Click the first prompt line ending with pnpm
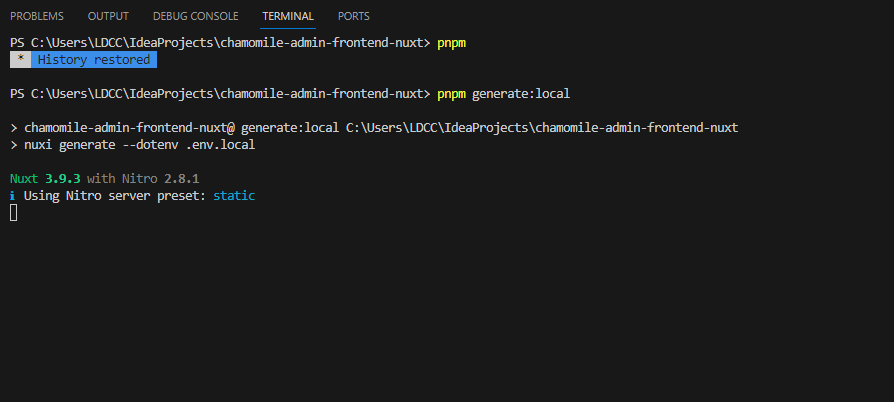Viewport: 894px width, 402px height. coord(238,43)
